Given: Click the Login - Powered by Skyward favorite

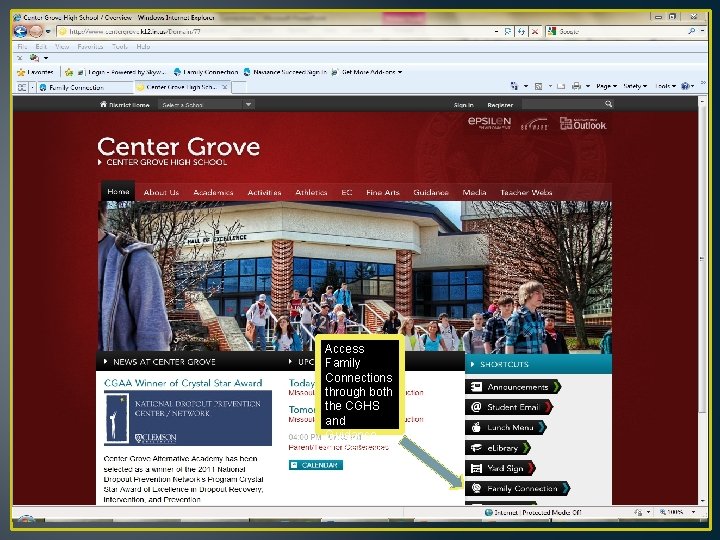Looking at the screenshot, I should (122, 72).
